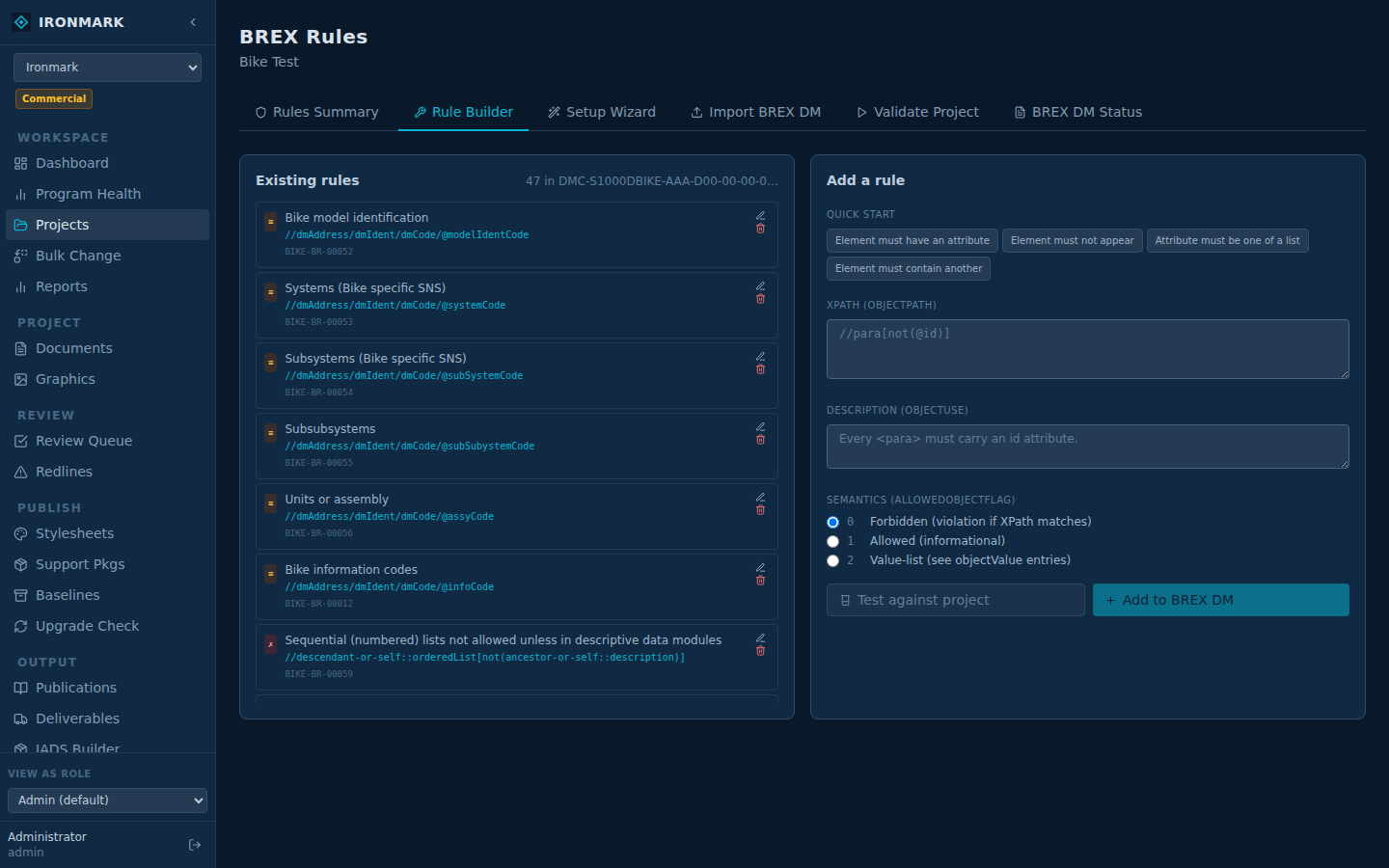Click the Description objectUse text area
The image size is (1389, 868).
[1088, 447]
